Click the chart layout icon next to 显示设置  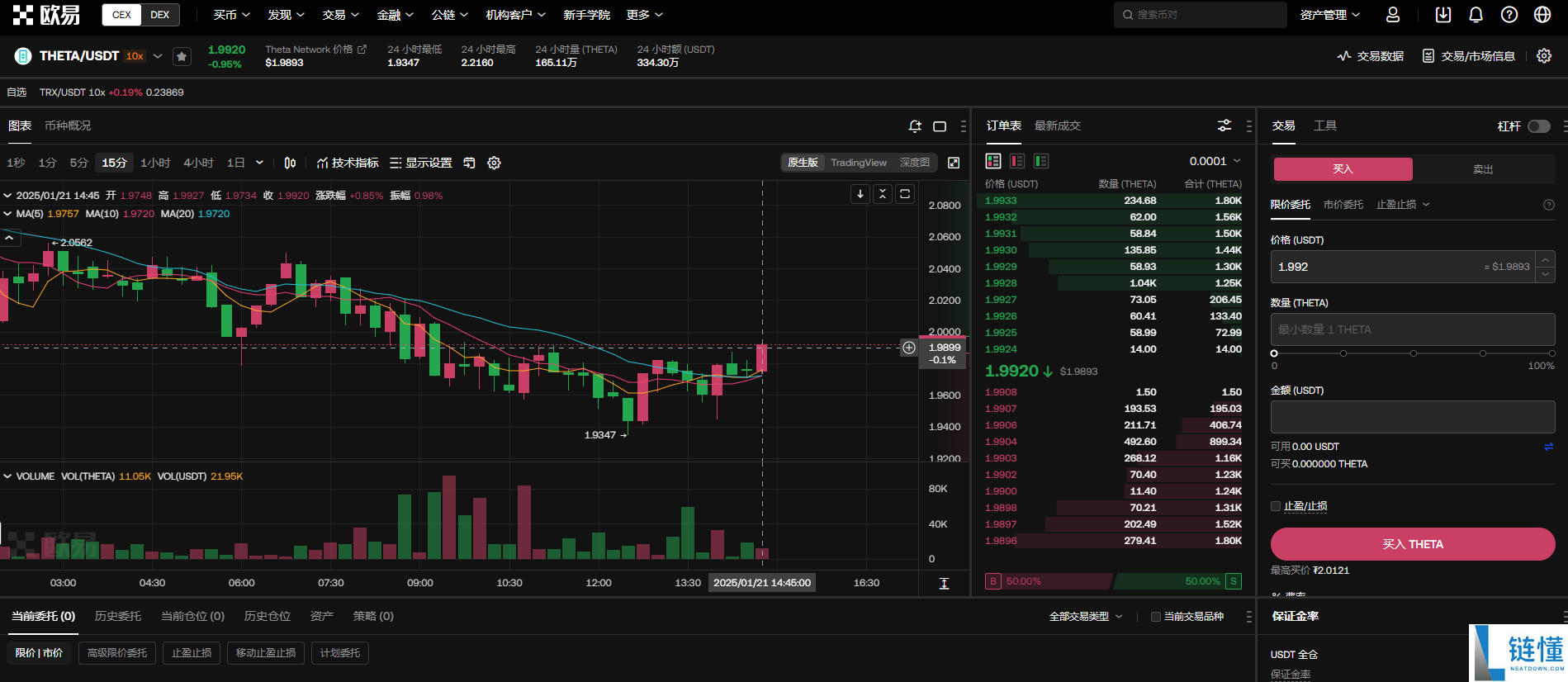tap(469, 163)
